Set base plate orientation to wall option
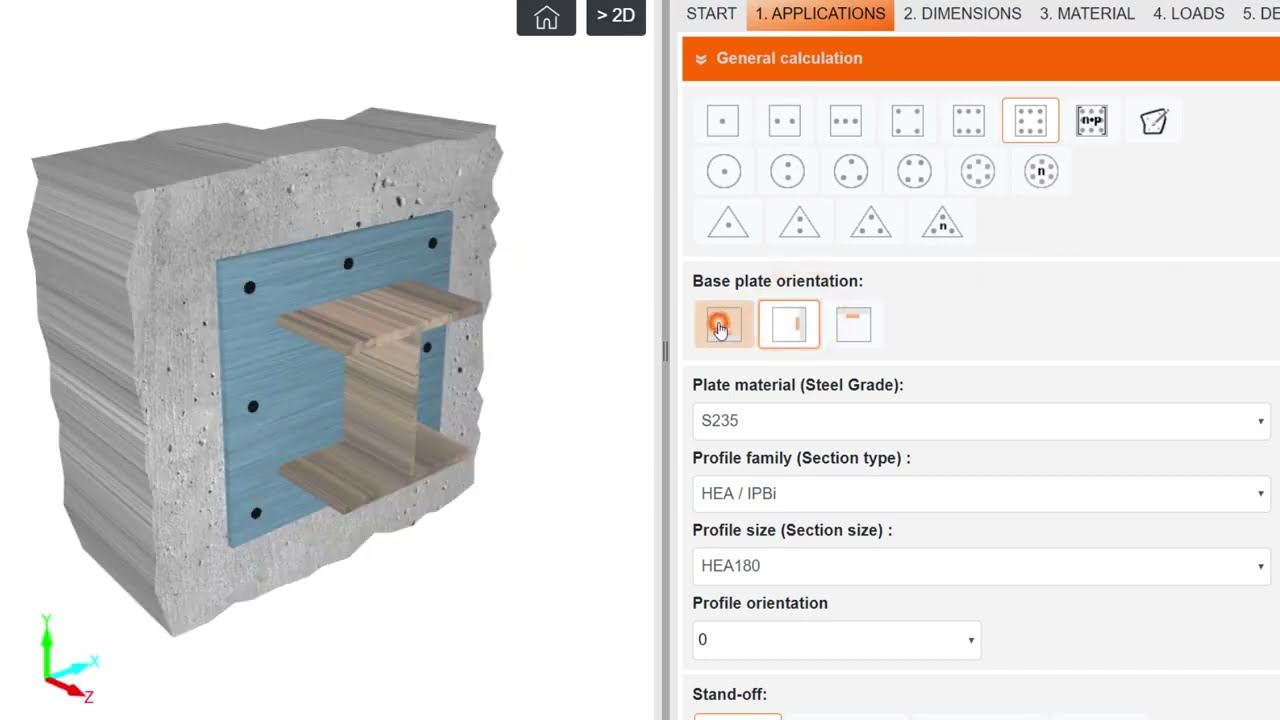 [x=789, y=324]
